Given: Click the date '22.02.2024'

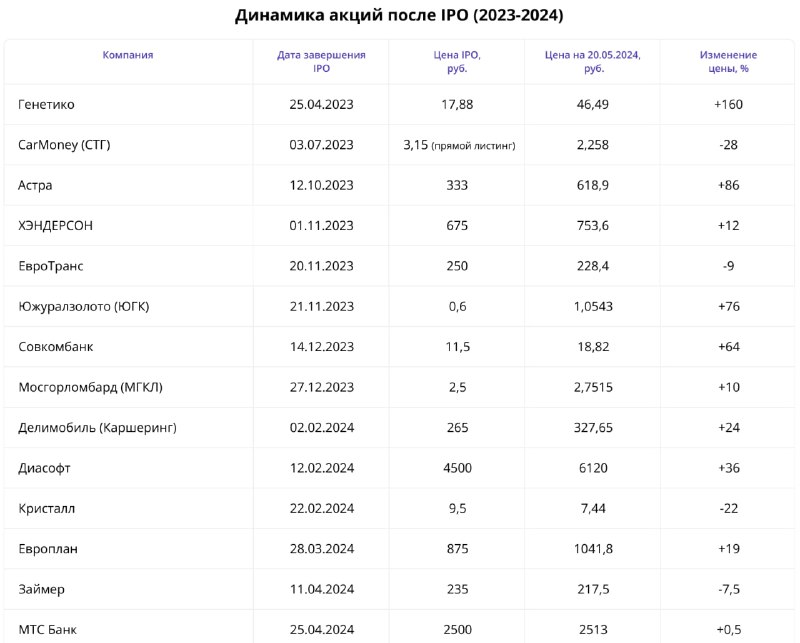Looking at the screenshot, I should click(321, 509).
